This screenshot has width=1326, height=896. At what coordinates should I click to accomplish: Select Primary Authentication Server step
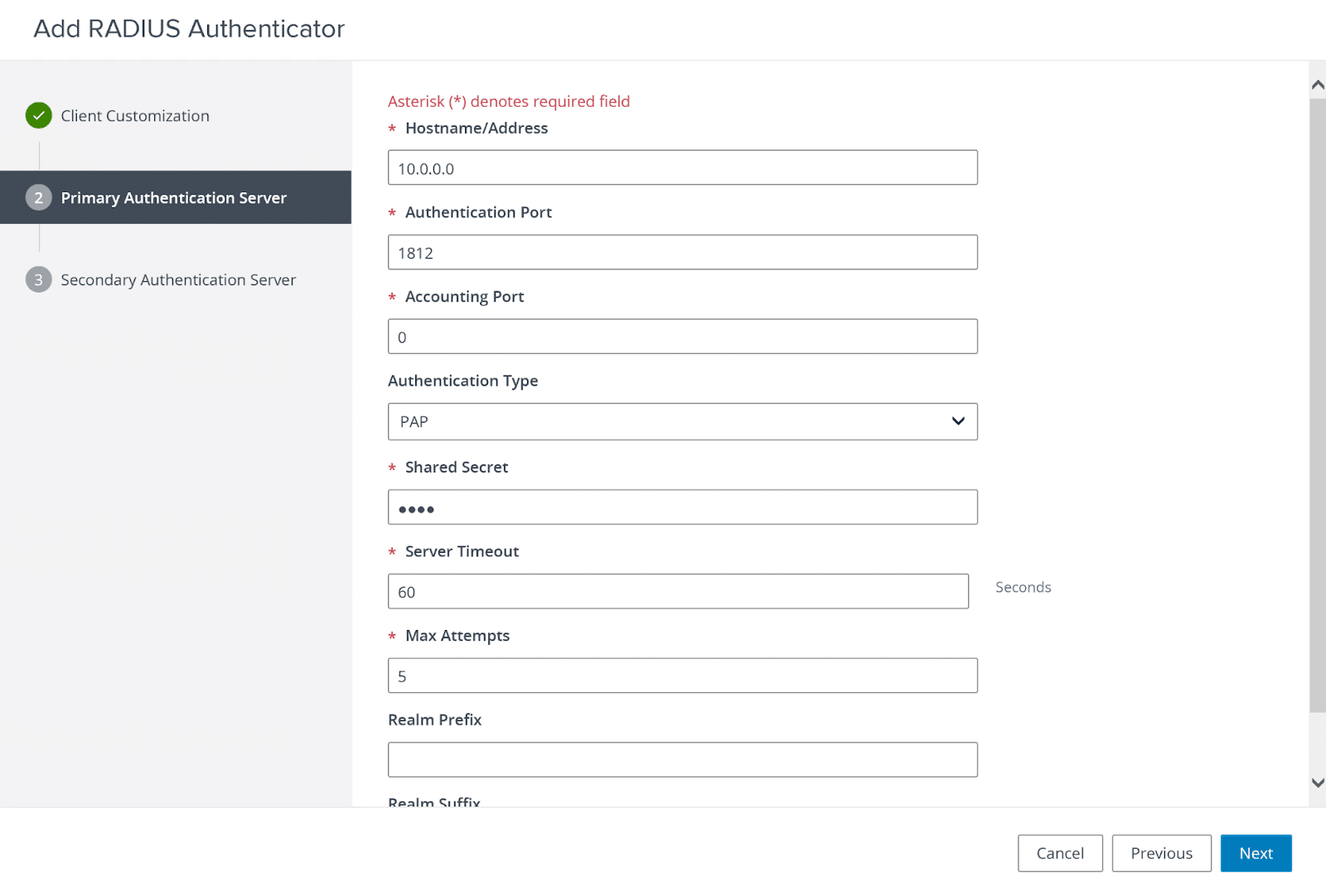[173, 198]
